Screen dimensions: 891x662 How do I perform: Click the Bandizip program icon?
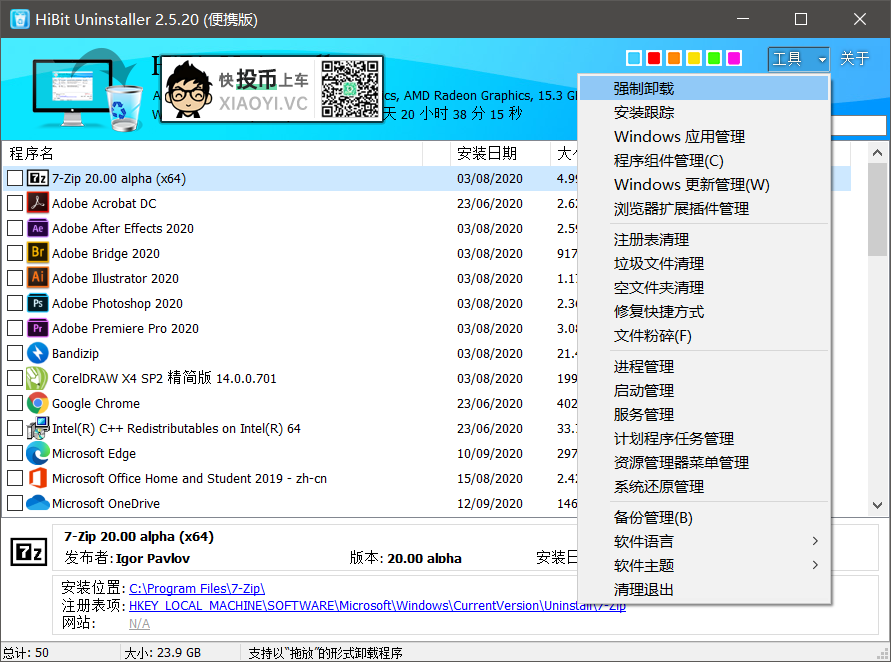38,354
